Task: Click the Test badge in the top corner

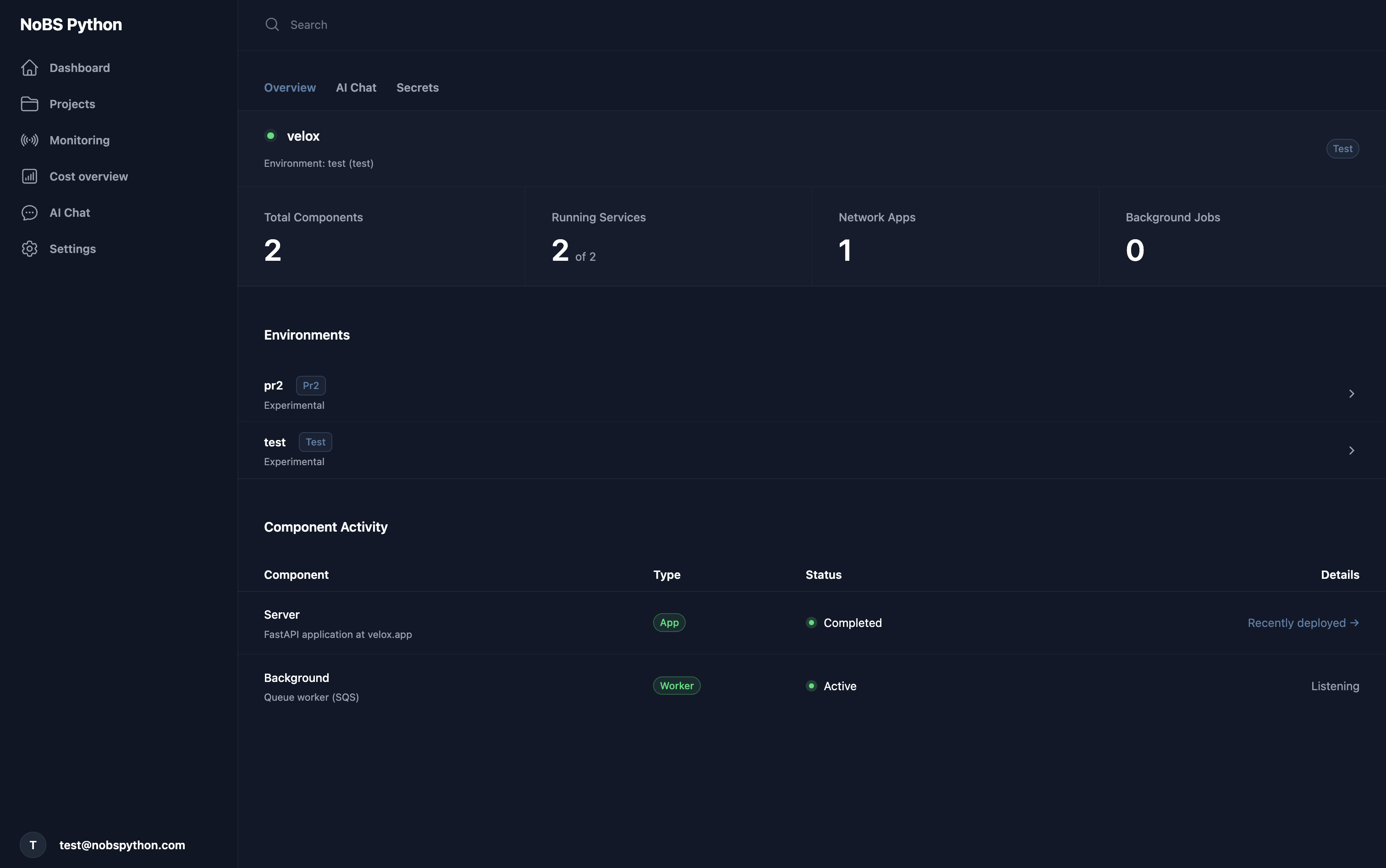Action: click(x=1342, y=148)
